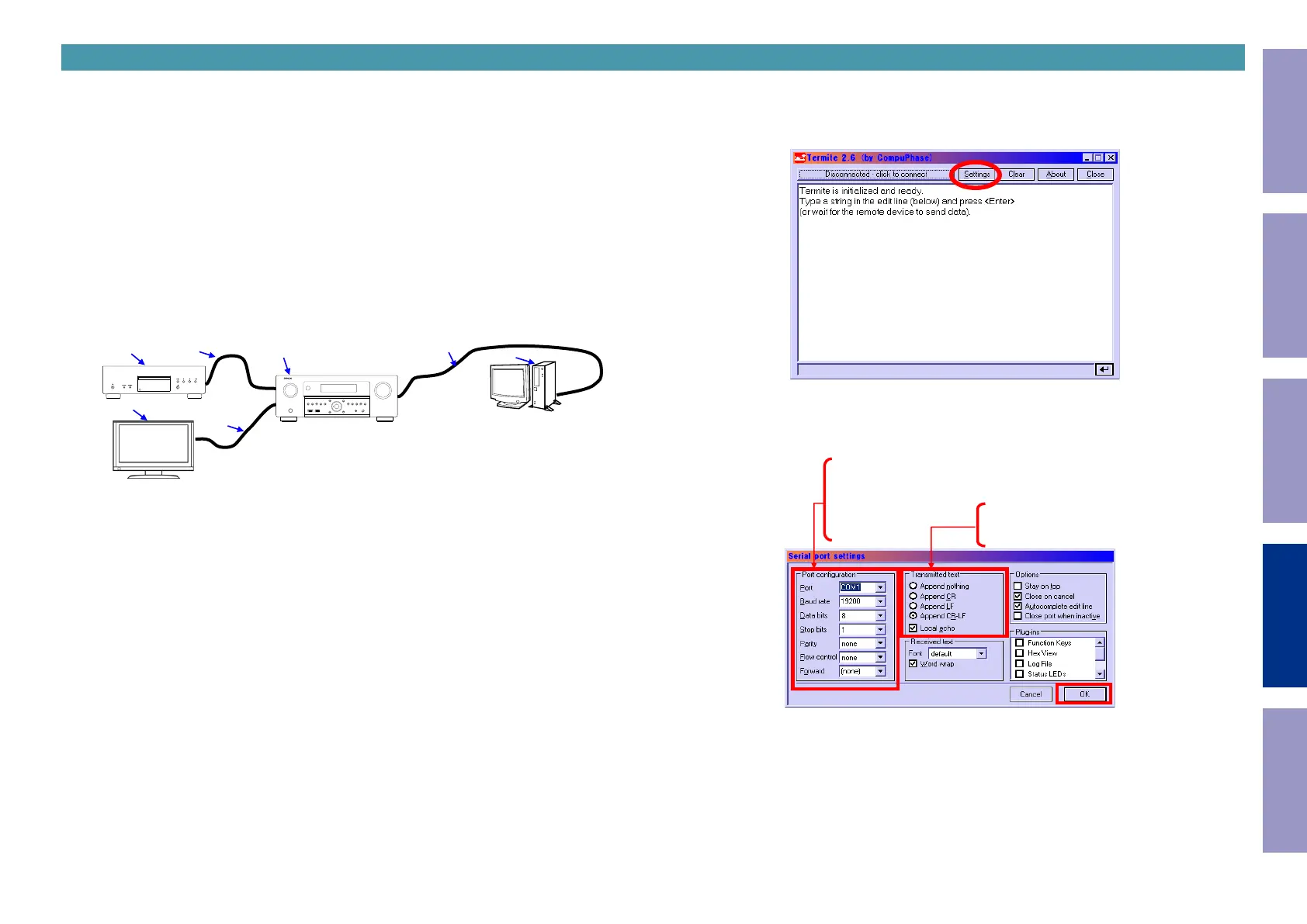Enable the 'Stay on top' option
This screenshot has height=924, width=1307.
(1018, 586)
